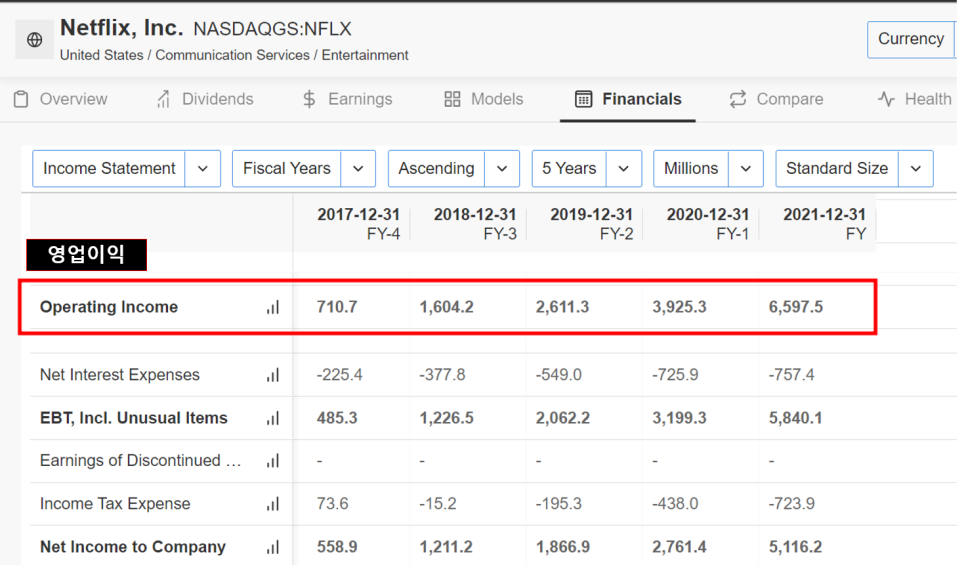
Task: Open chart icon for Net Income to Company
Action: 273,547
